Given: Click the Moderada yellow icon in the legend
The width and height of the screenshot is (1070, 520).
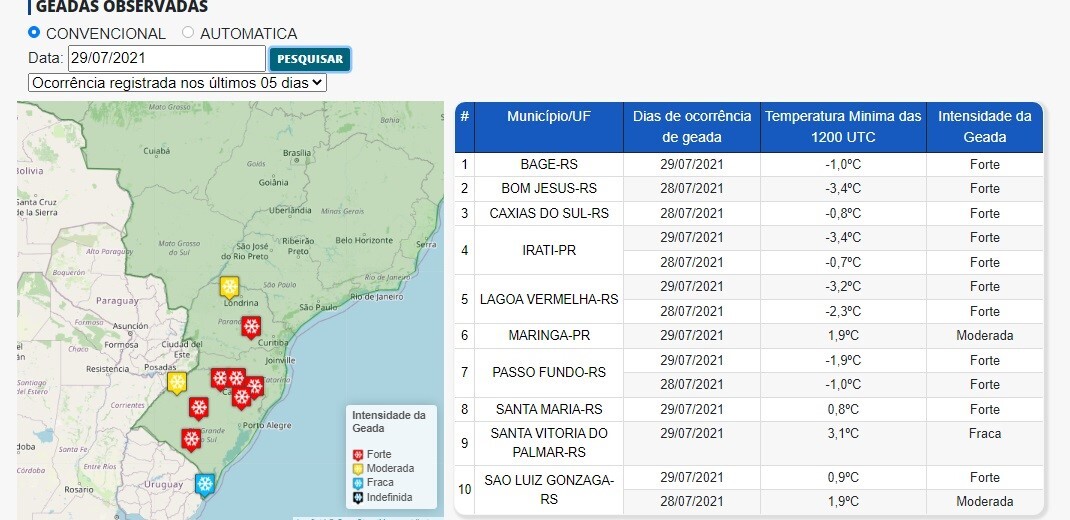Looking at the screenshot, I should tap(359, 468).
